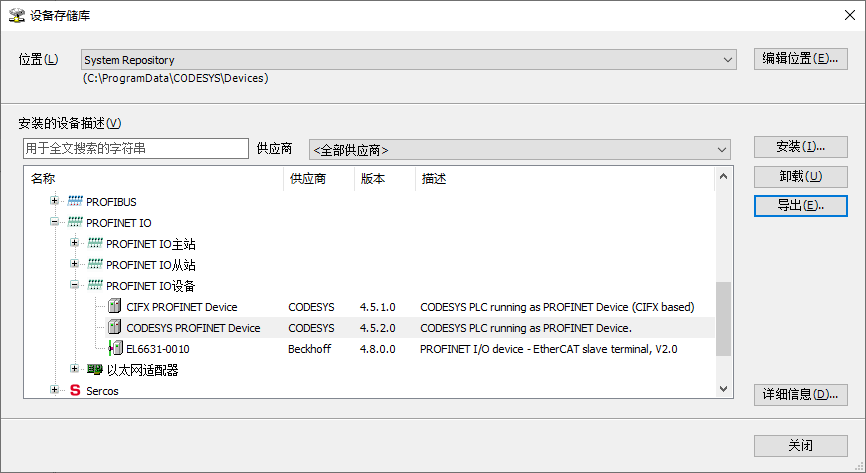This screenshot has height=473, width=866.
Task: Click the 关闭 button
Action: (801, 445)
